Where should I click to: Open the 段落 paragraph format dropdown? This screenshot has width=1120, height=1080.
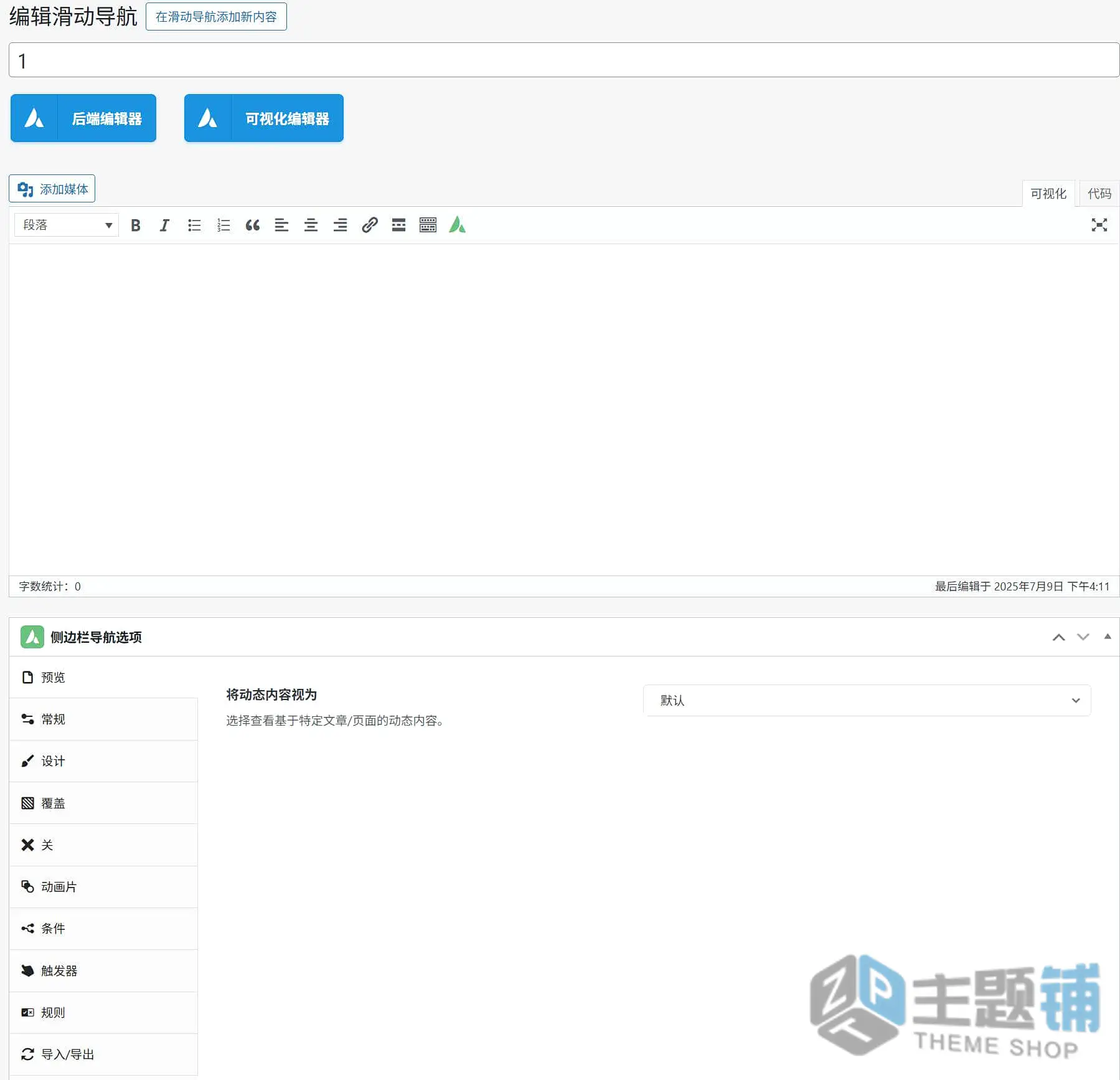67,225
